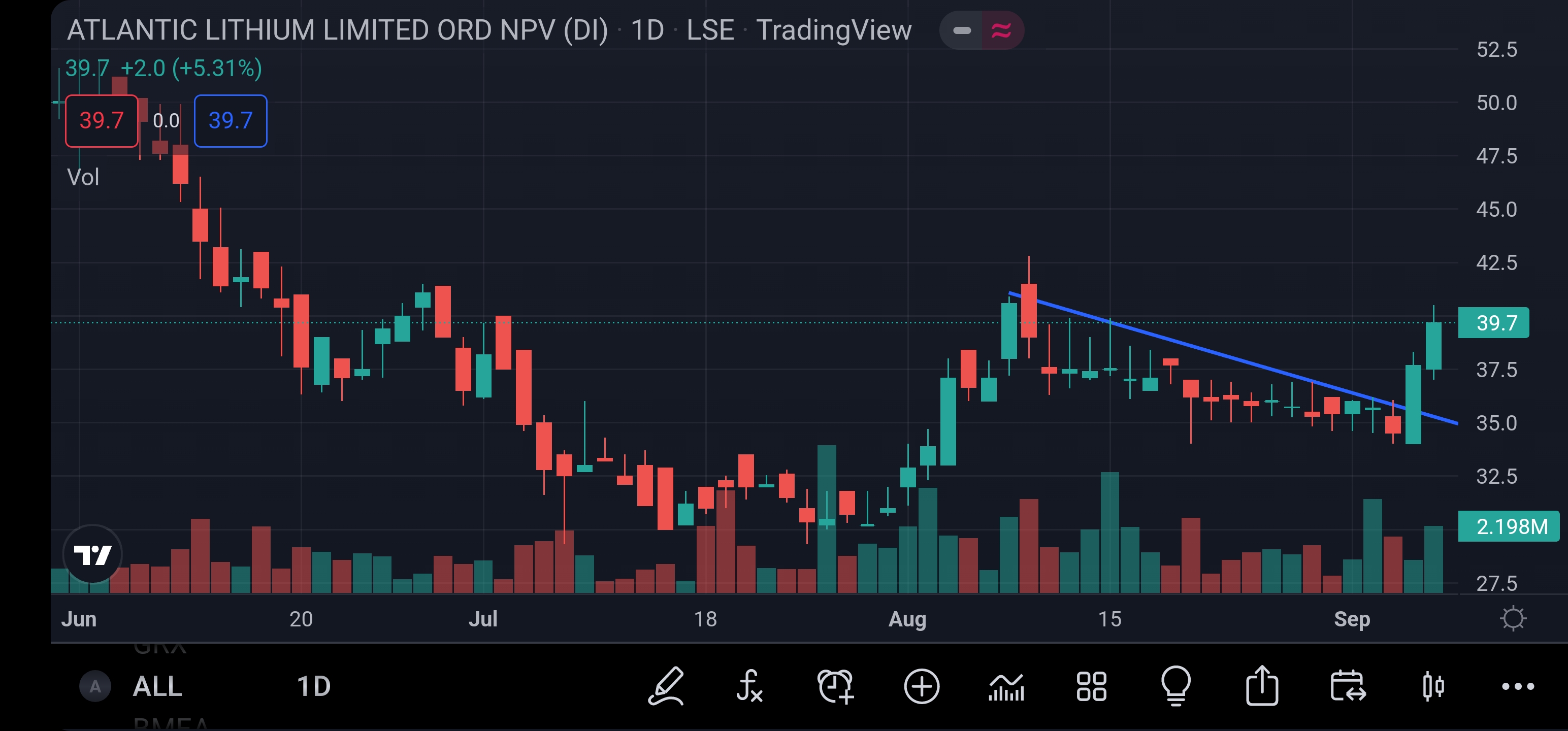
Task: Open the drawing tools pencil icon
Action: click(666, 686)
